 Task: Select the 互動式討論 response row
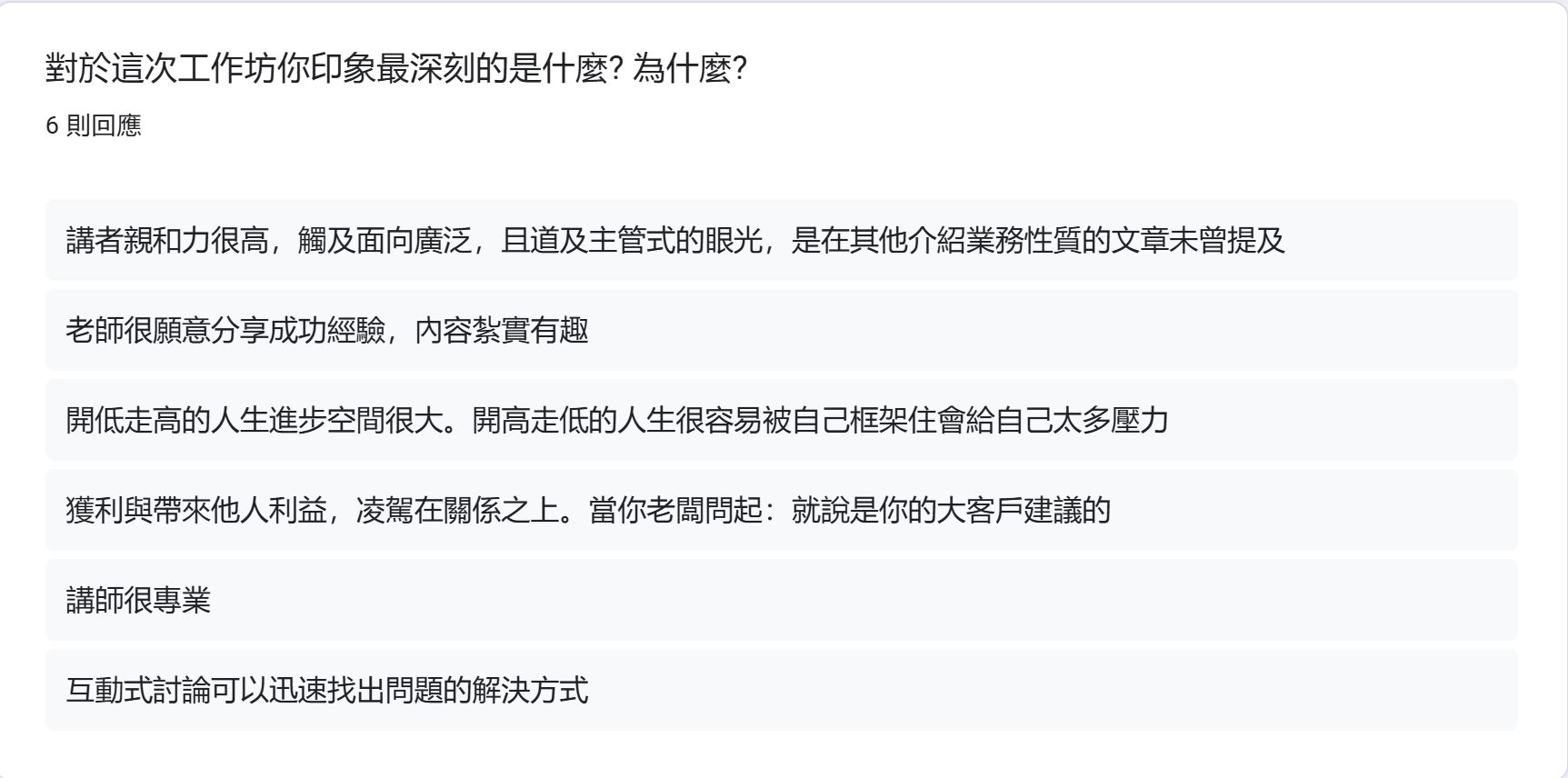[x=782, y=690]
